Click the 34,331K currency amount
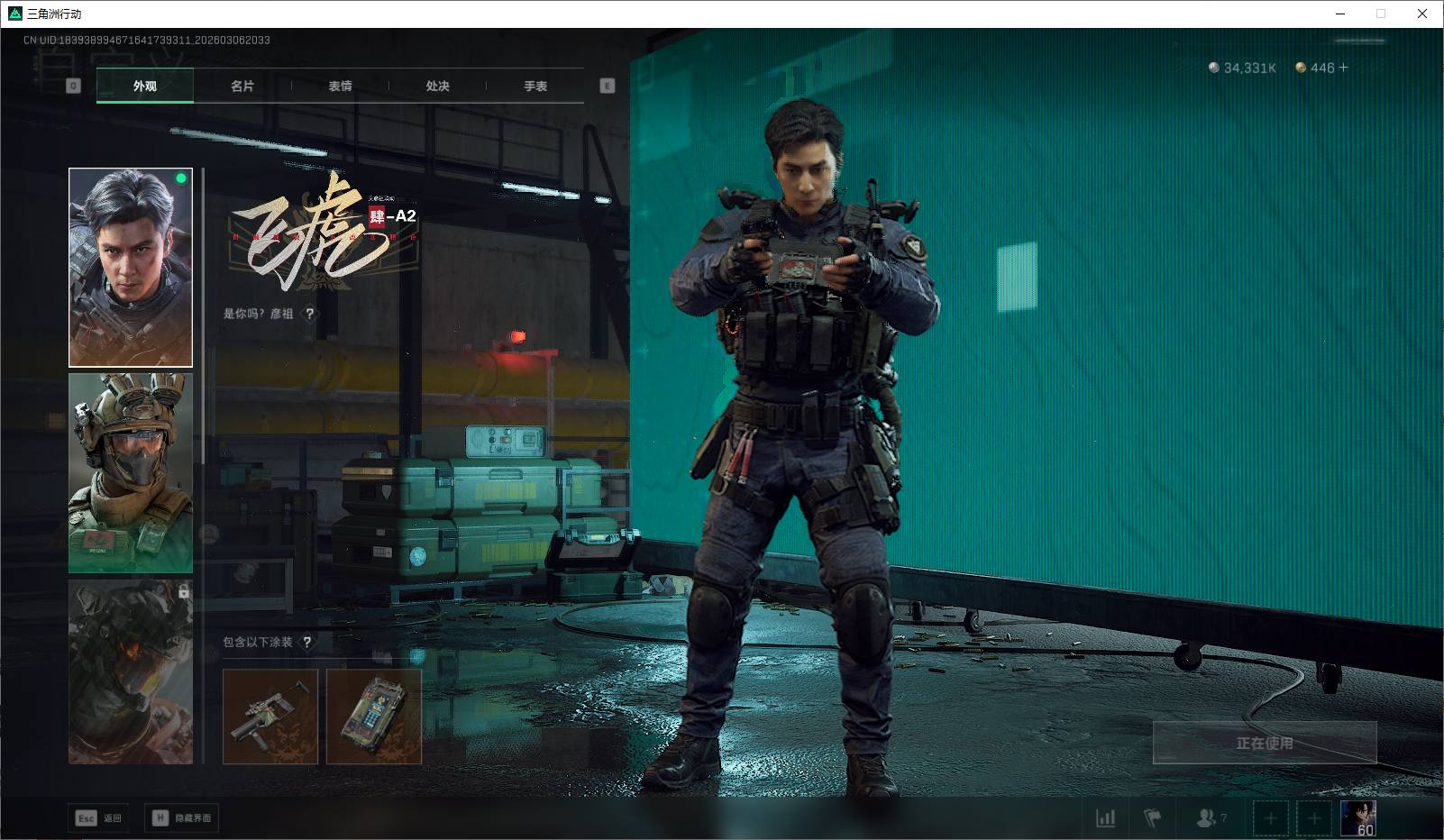Viewport: 1444px width, 840px height. point(1249,68)
